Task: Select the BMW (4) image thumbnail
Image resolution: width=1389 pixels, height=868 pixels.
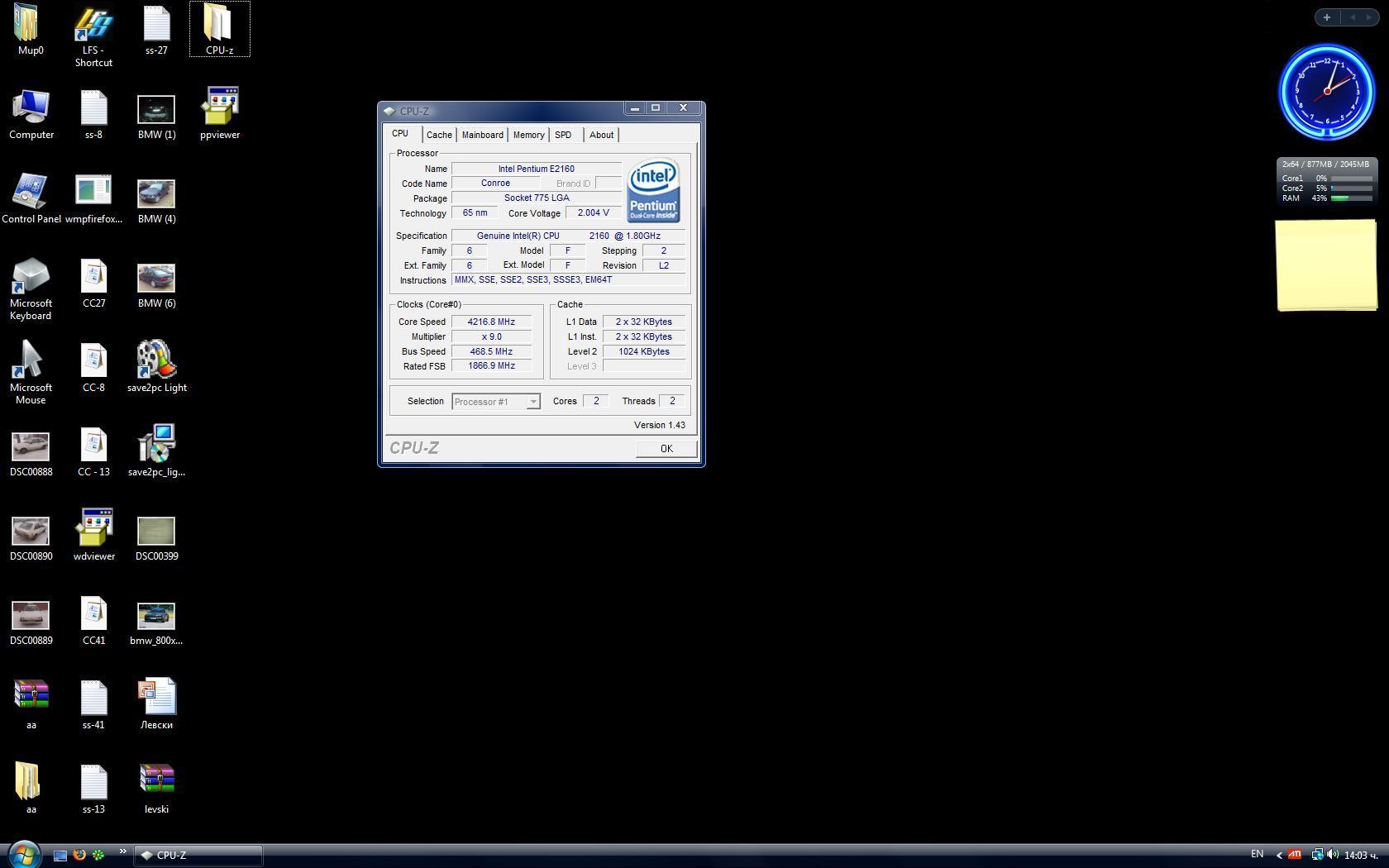Action: click(x=156, y=193)
